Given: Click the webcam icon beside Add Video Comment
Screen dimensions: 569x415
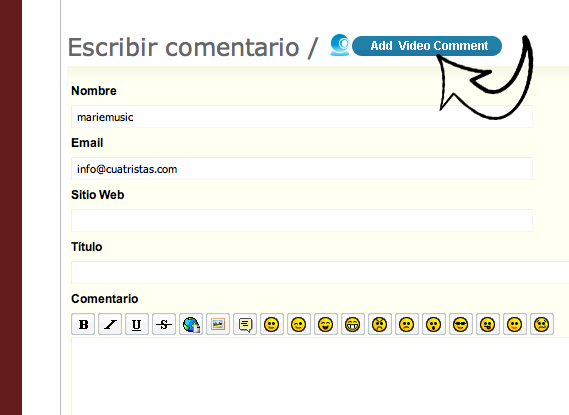Looking at the screenshot, I should (x=340, y=45).
